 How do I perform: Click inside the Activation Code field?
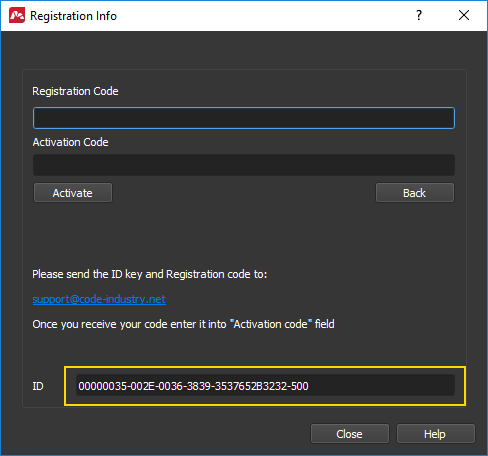tap(244, 165)
